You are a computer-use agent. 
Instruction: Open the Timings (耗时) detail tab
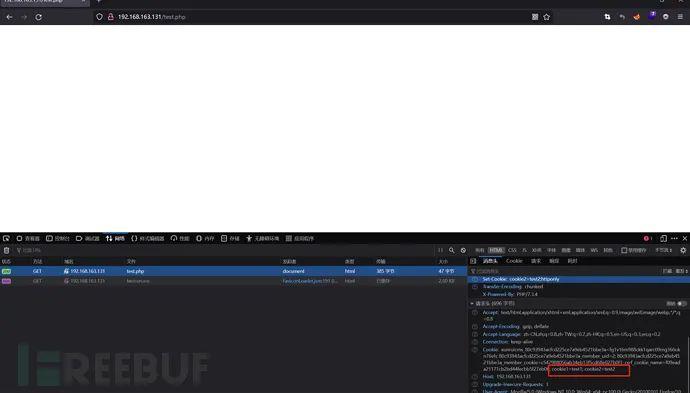572,261
